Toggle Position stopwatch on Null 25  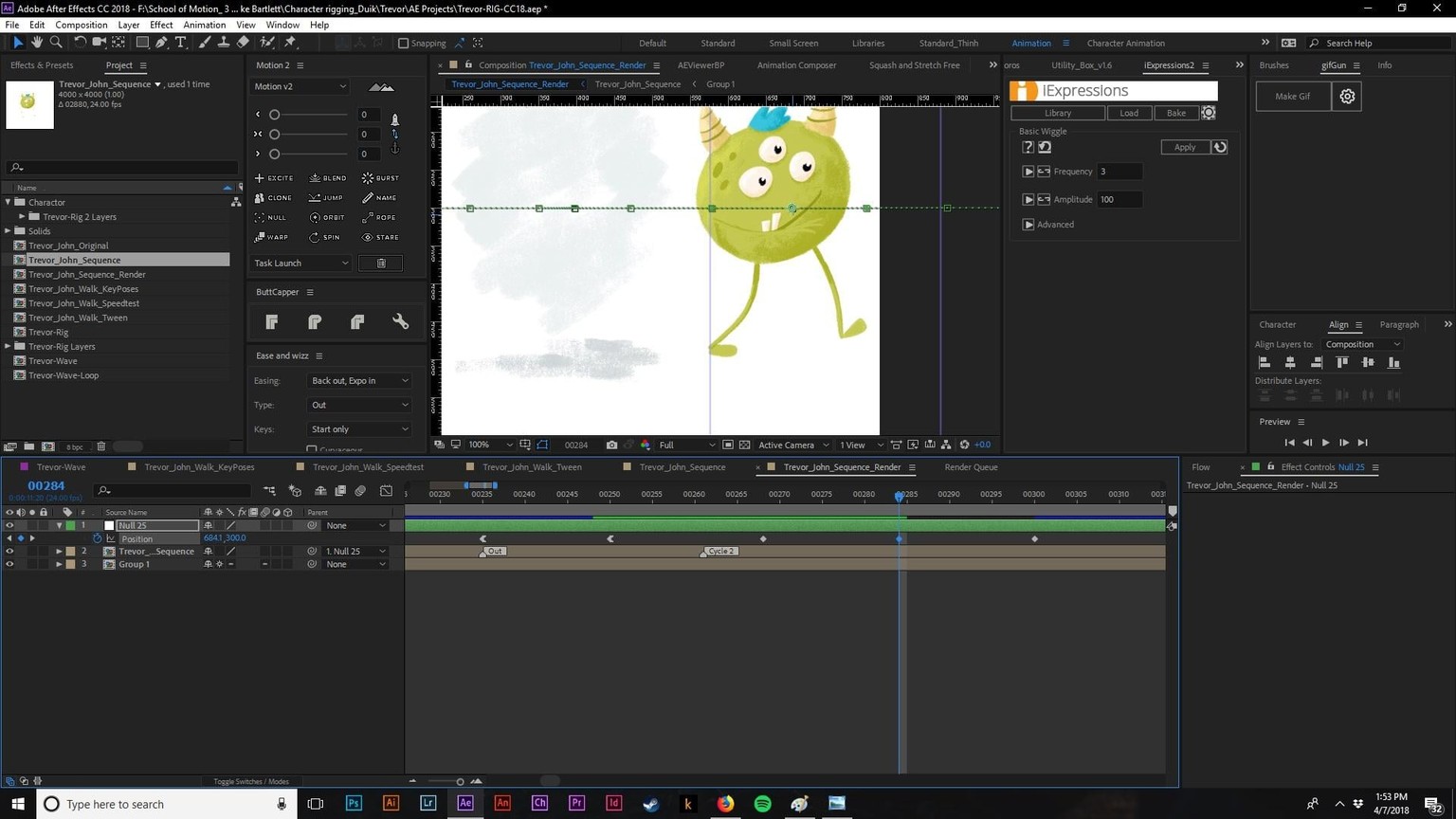tap(97, 538)
